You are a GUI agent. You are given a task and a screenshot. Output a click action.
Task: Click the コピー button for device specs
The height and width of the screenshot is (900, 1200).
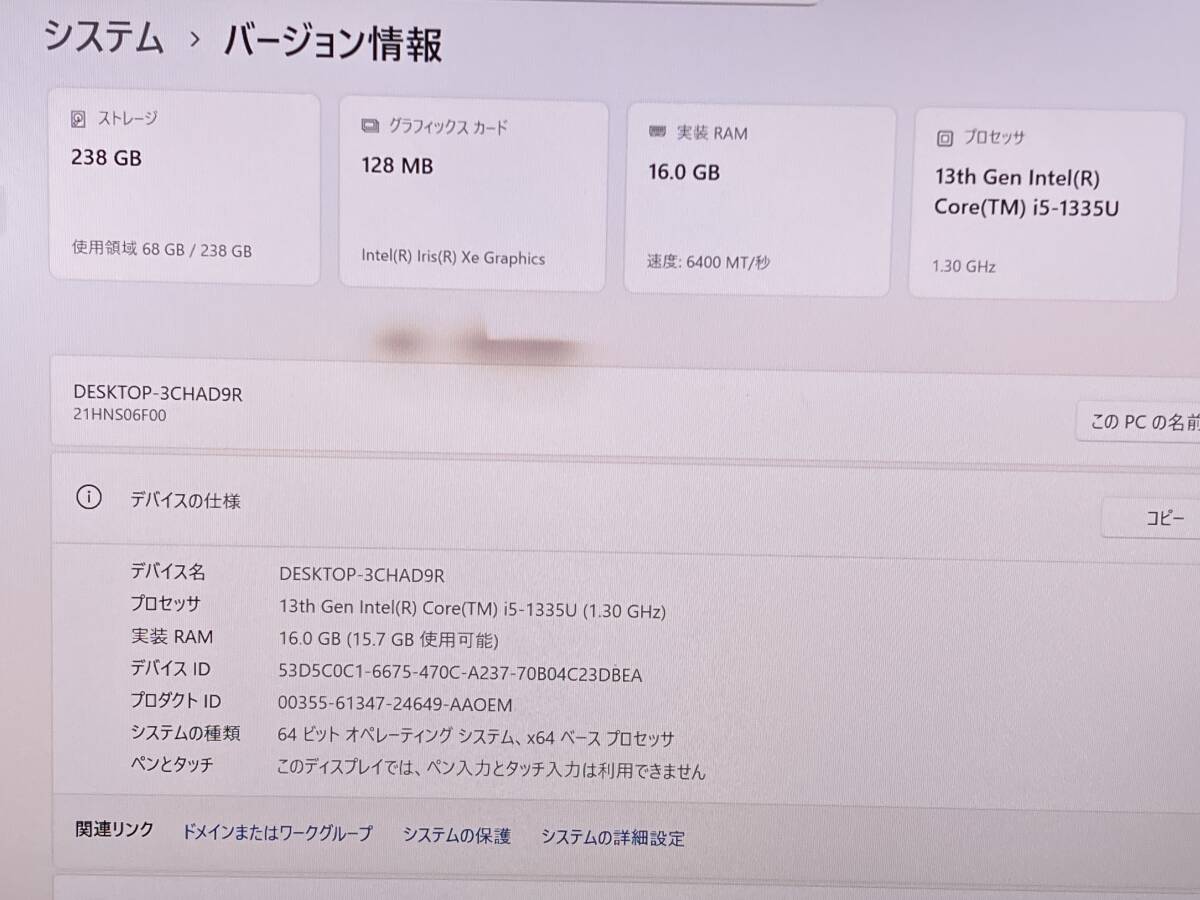click(x=1151, y=518)
